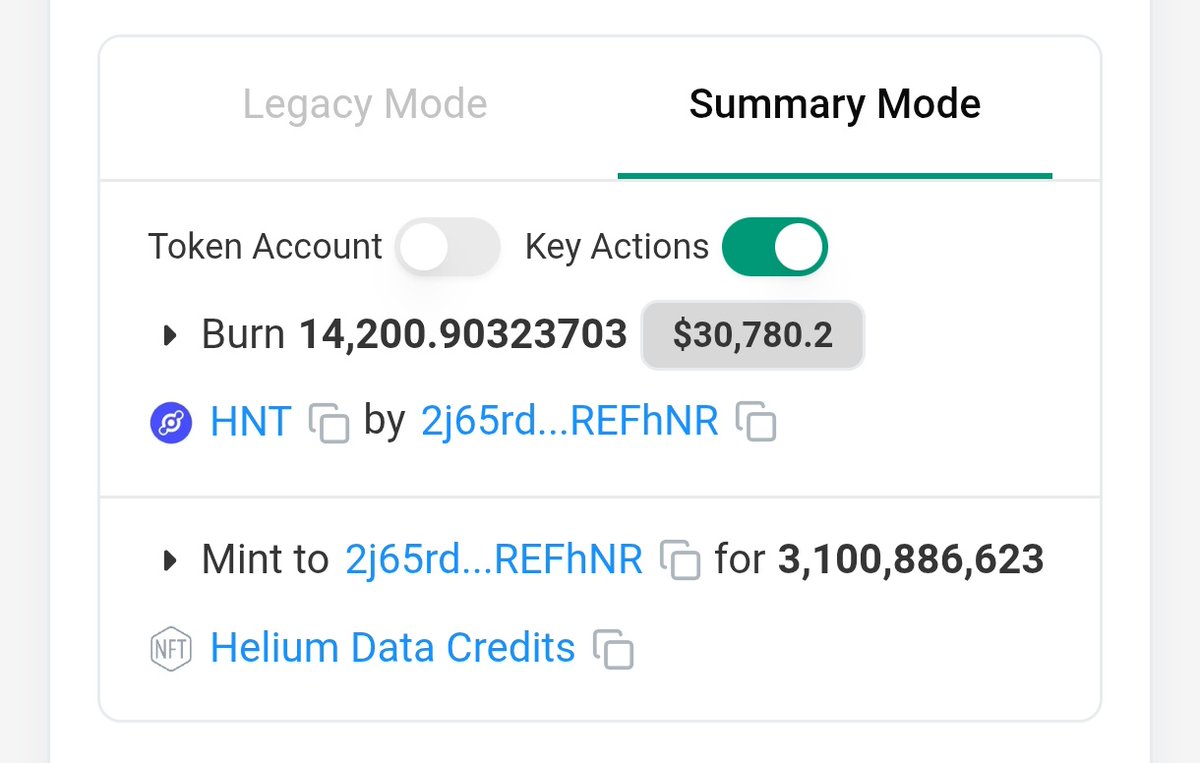
Task: Click the minted amount 3,100,886,623
Action: click(x=911, y=560)
